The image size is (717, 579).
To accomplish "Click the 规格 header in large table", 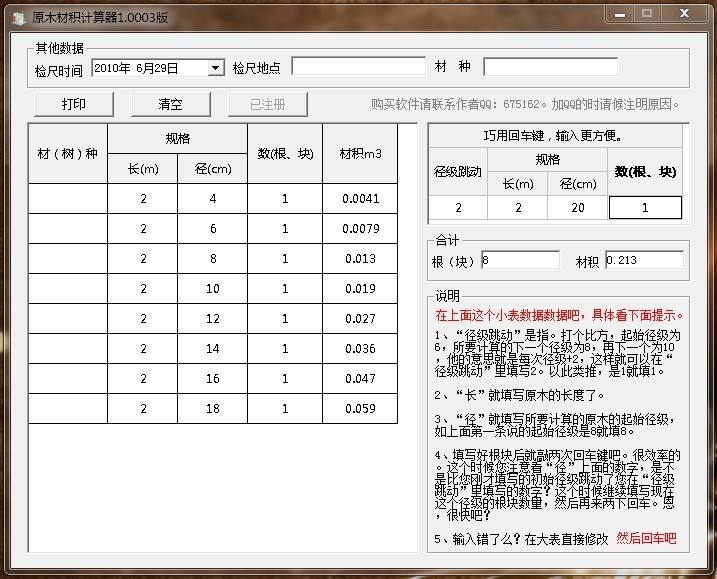I will point(177,139).
